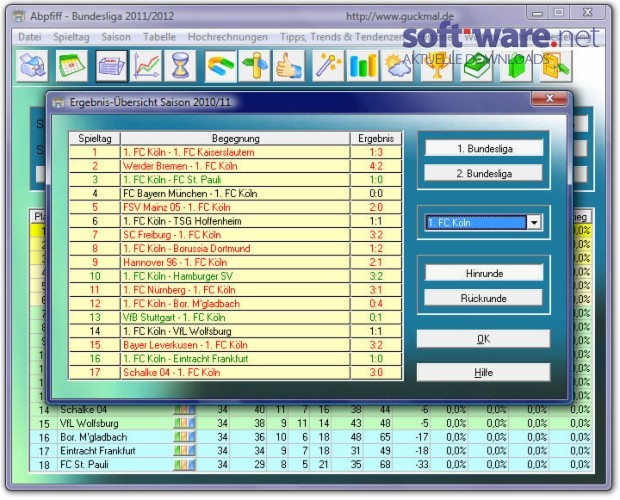This screenshot has width=620, height=500.
Task: Click form chart icon in Bor. M'gladbach row
Action: click(184, 437)
